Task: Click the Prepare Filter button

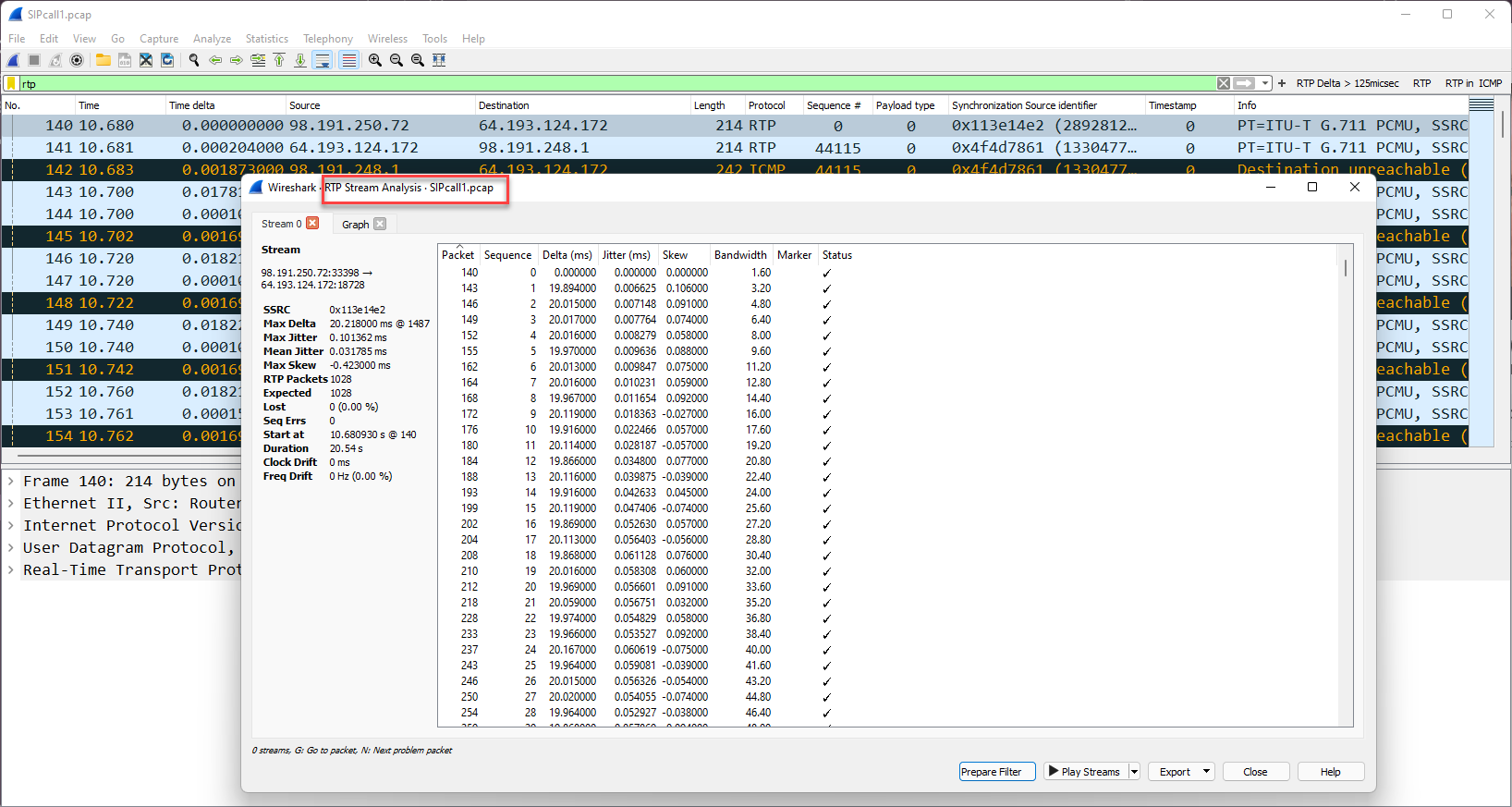Action: point(991,772)
